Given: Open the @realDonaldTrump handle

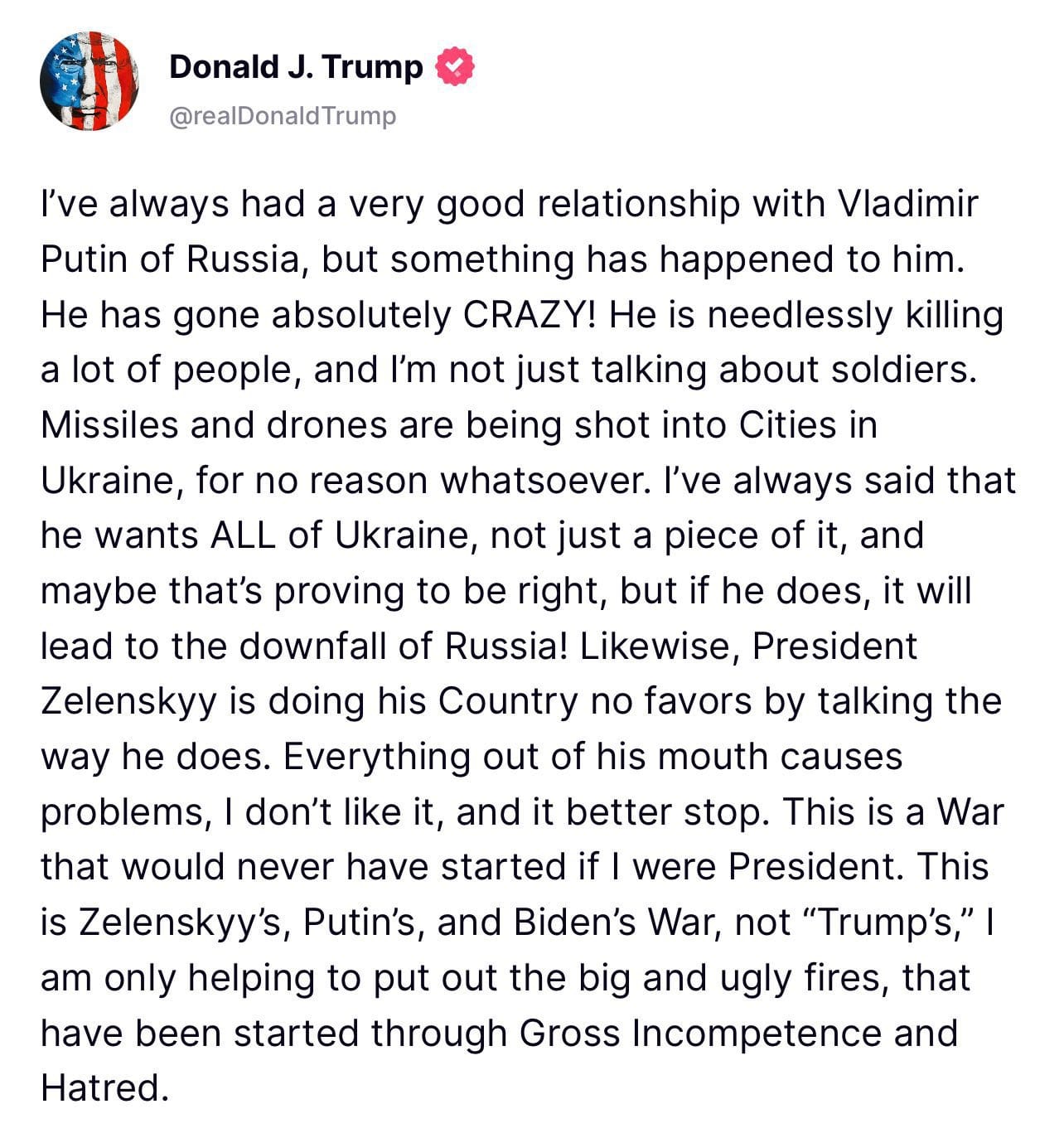Looking at the screenshot, I should pyautogui.click(x=283, y=115).
